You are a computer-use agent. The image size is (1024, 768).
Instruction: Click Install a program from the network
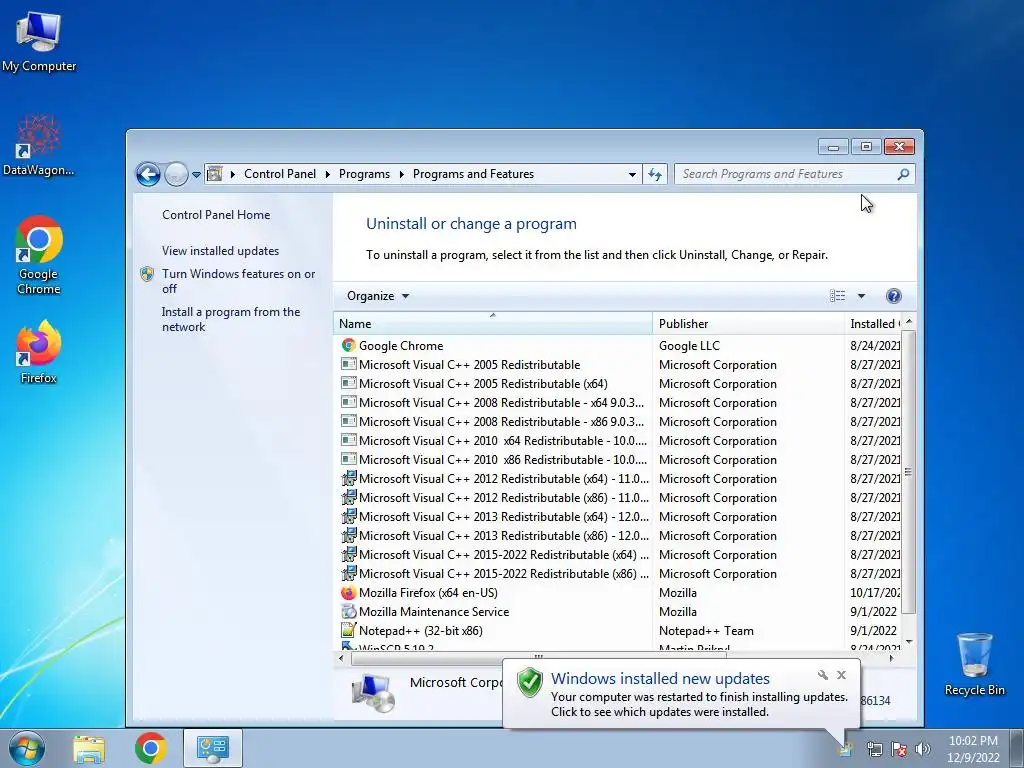click(231, 319)
